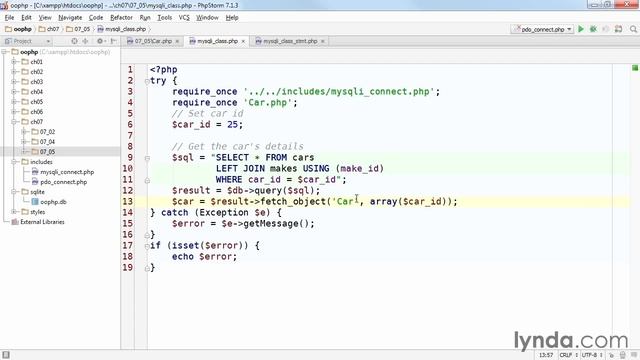Close the 07_05\Car.php tab

(x=177, y=41)
